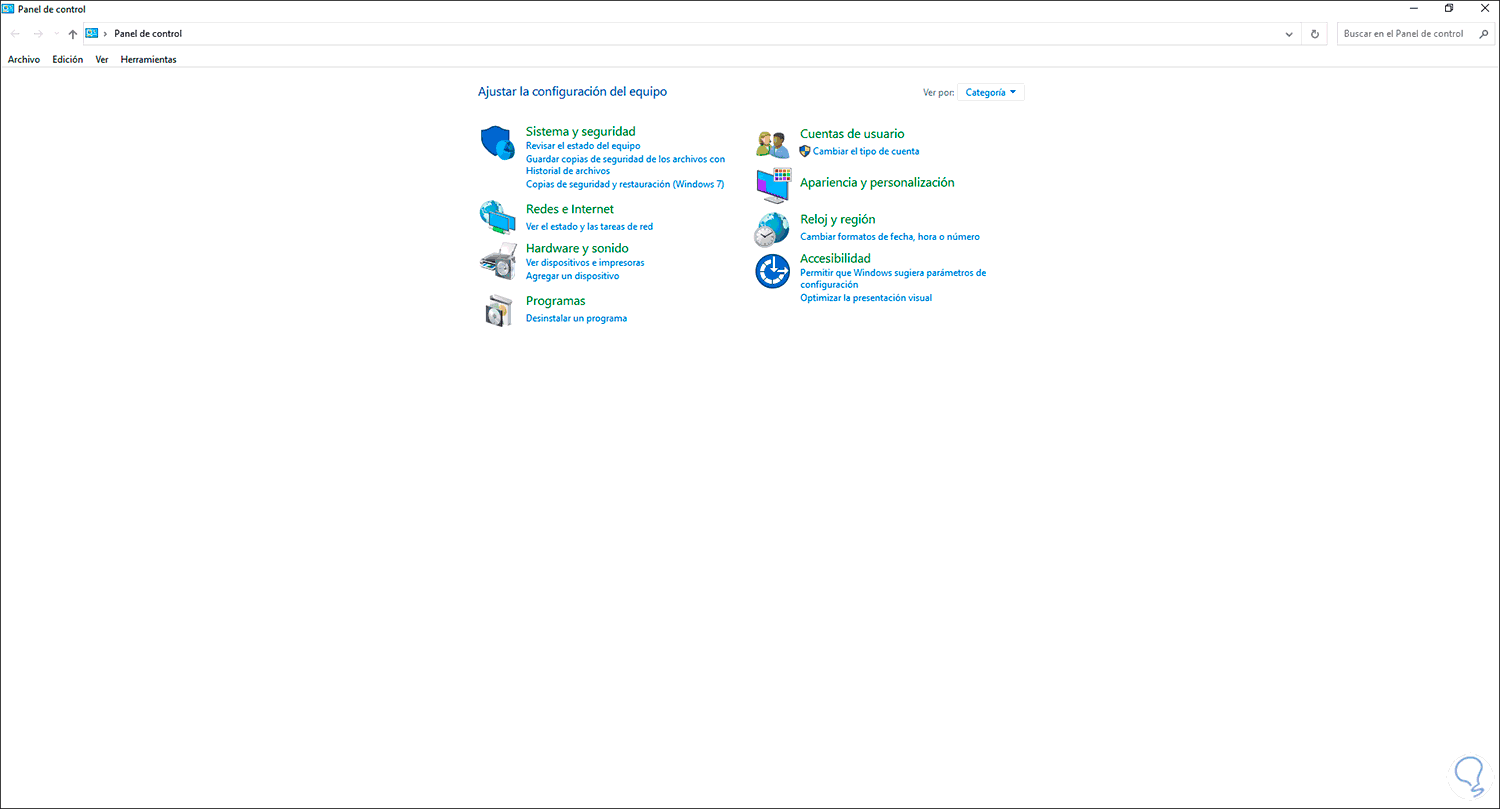Click the Apariencia y personalización monitor icon
This screenshot has width=1500, height=809.
point(772,185)
